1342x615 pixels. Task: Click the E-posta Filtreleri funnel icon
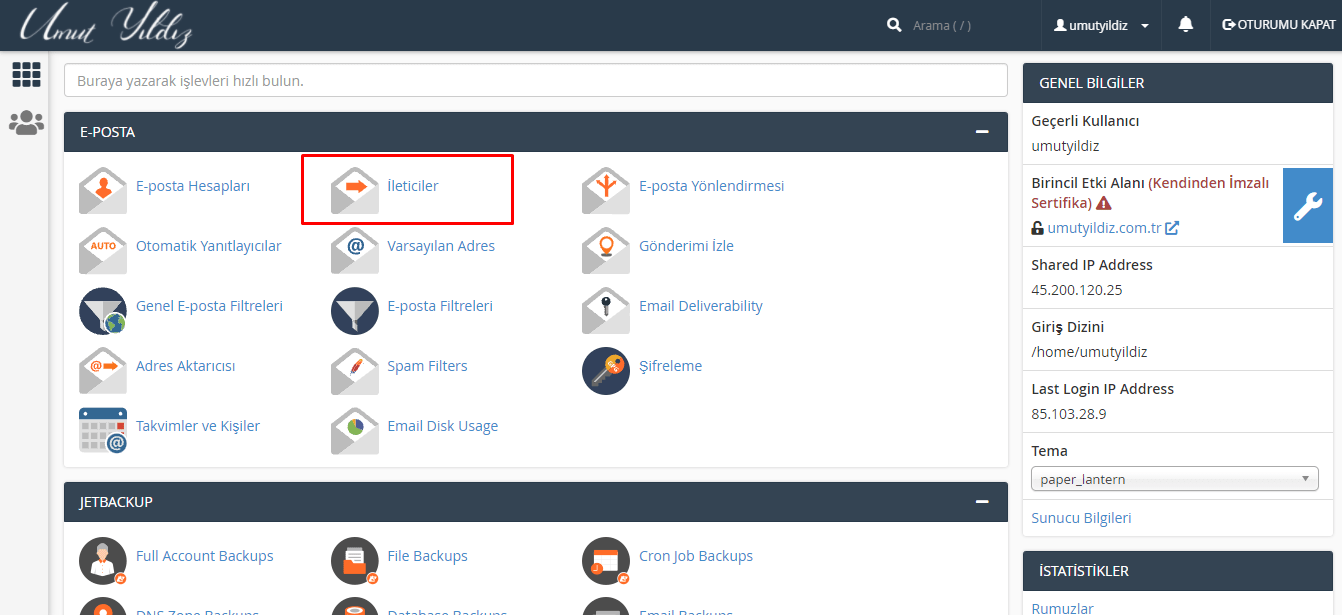355,310
